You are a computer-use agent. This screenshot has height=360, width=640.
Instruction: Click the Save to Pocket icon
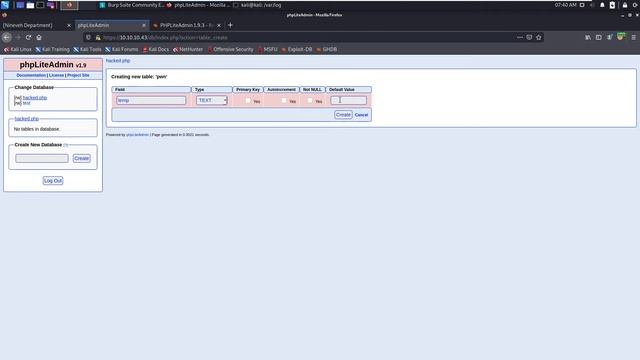click(529, 38)
